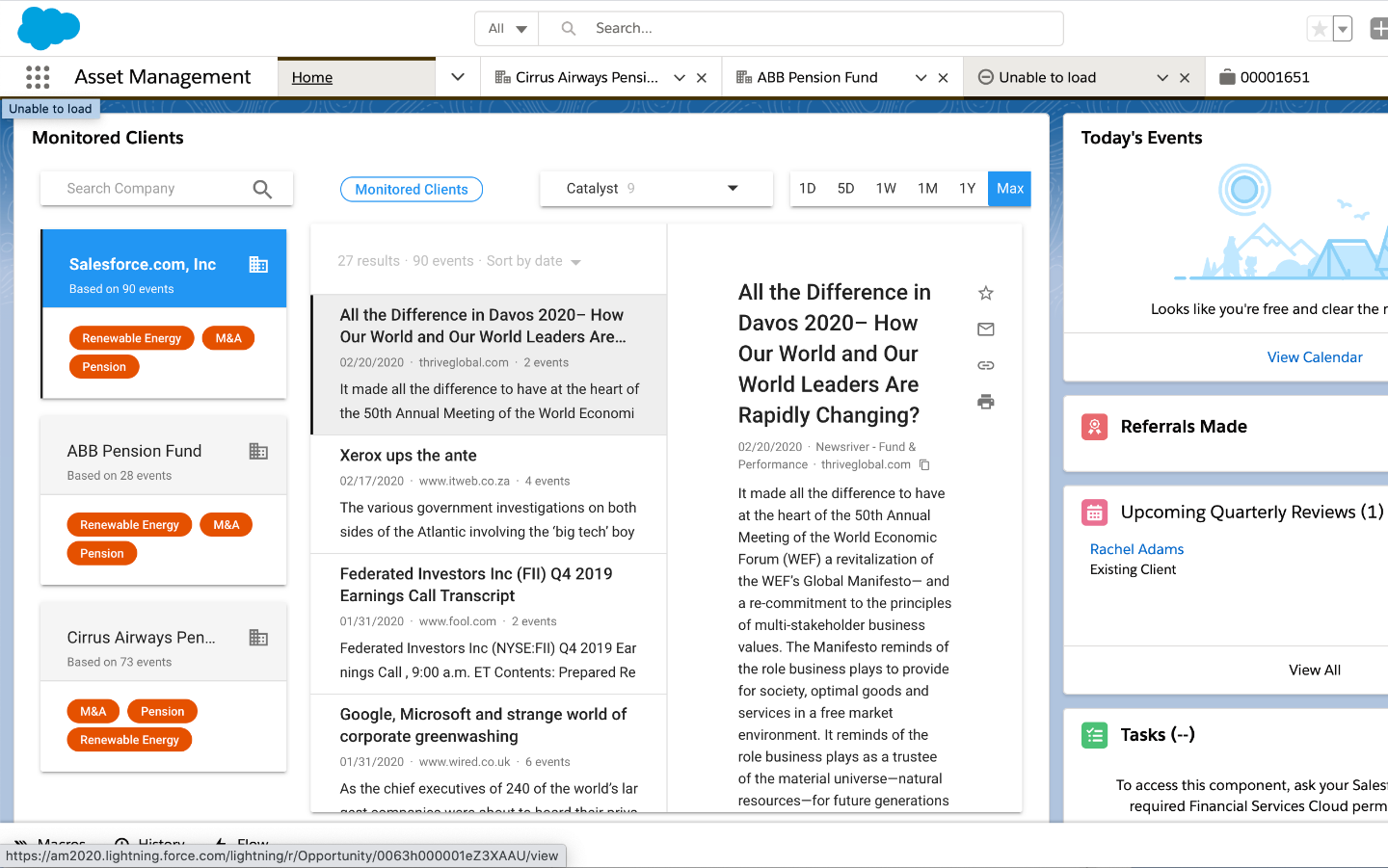Open the Google, Microsoft greenwashing article
This screenshot has height=868, width=1388.
(x=489, y=753)
